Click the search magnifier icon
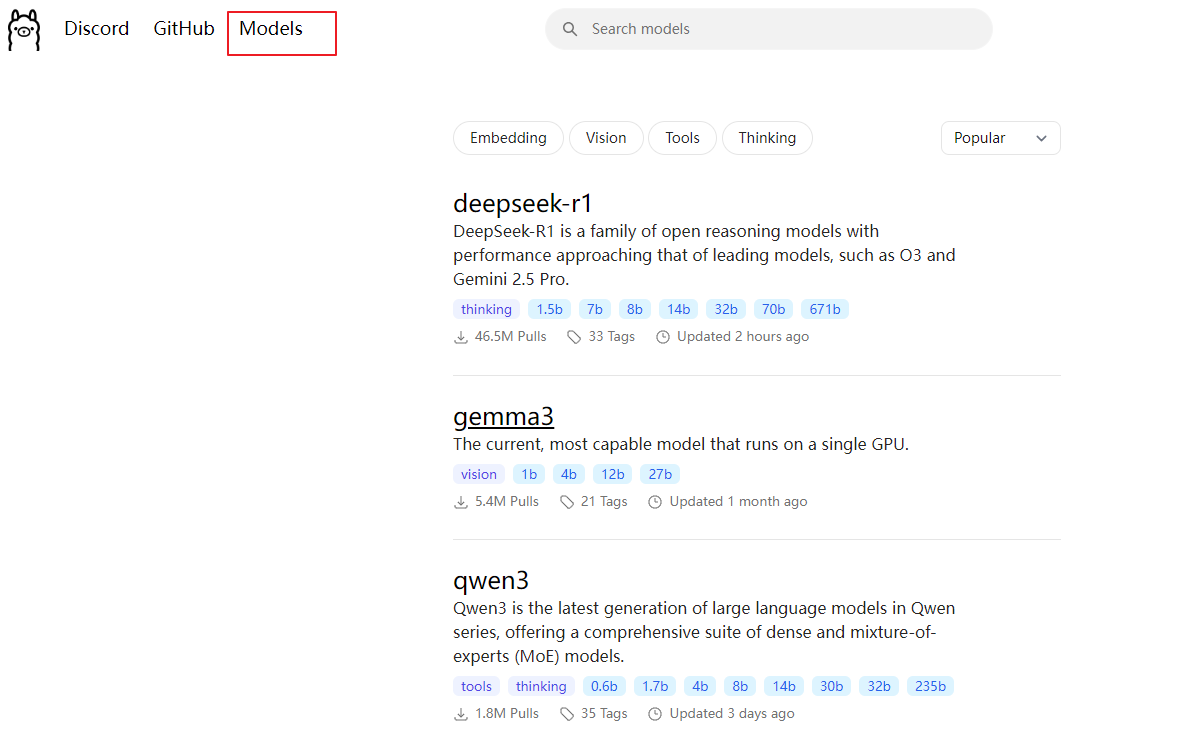The height and width of the screenshot is (738, 1186). pyautogui.click(x=570, y=29)
